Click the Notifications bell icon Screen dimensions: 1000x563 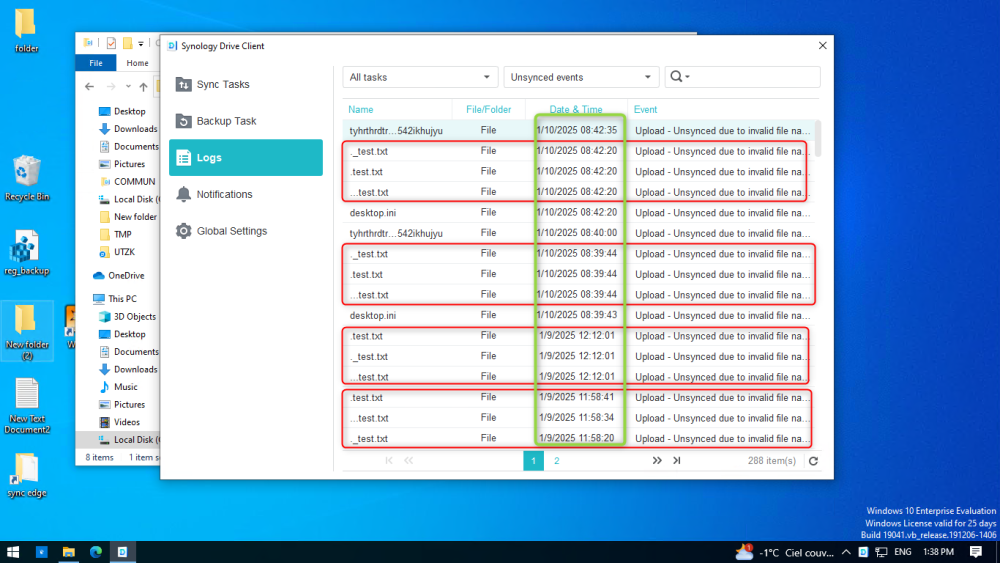pos(184,194)
